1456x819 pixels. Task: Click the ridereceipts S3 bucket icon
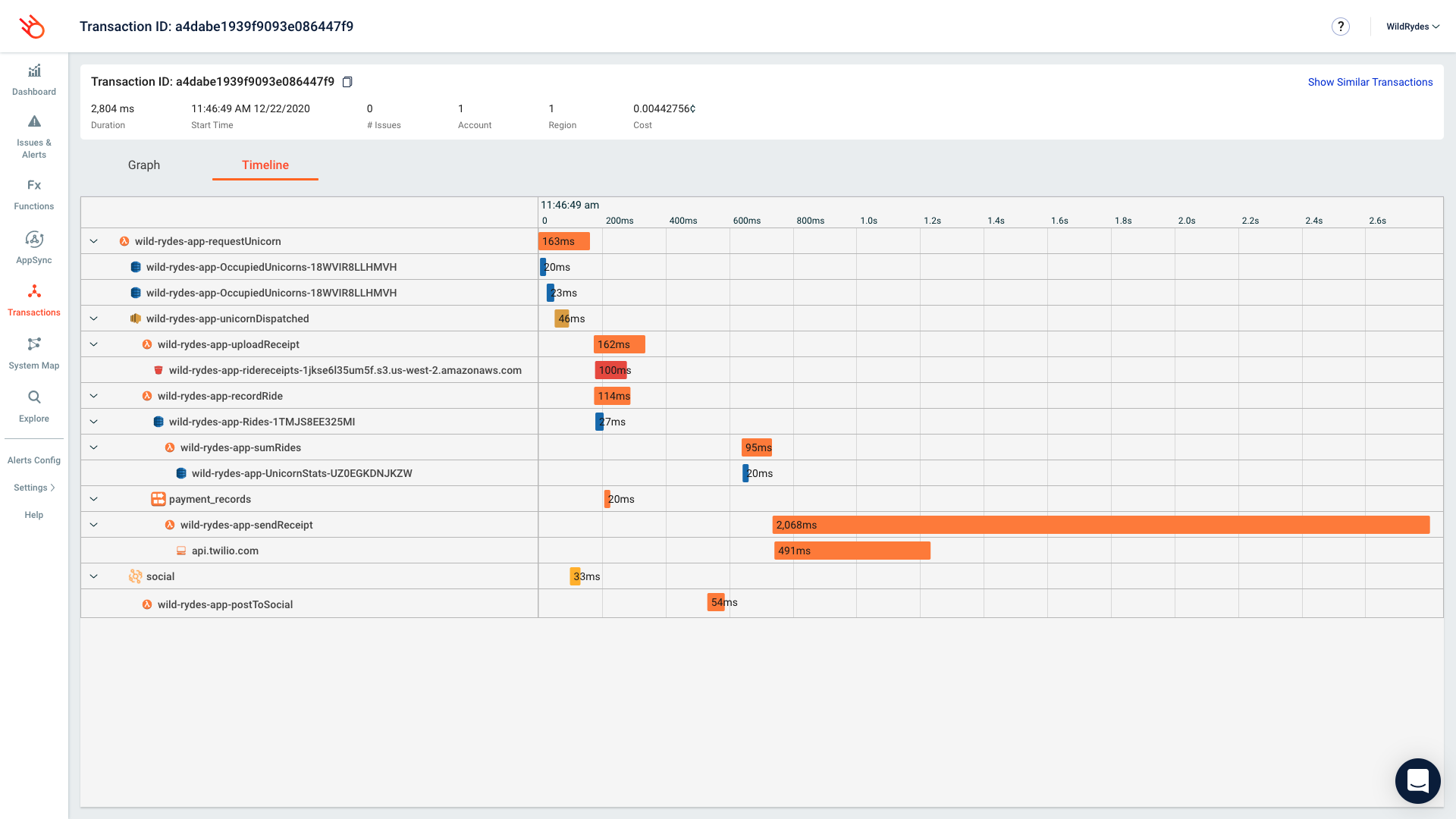(158, 370)
